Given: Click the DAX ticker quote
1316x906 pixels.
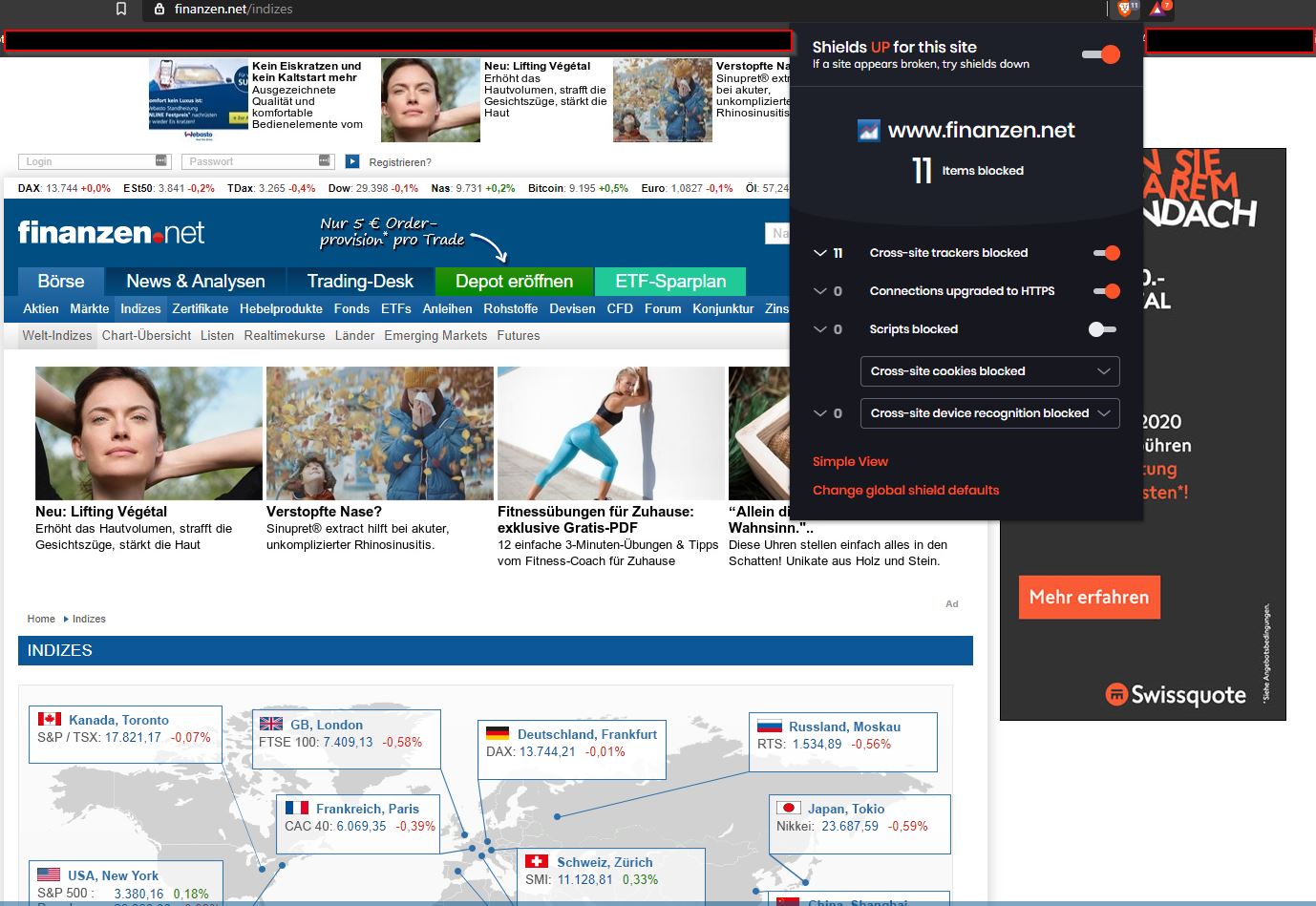Looking at the screenshot, I should tap(64, 188).
